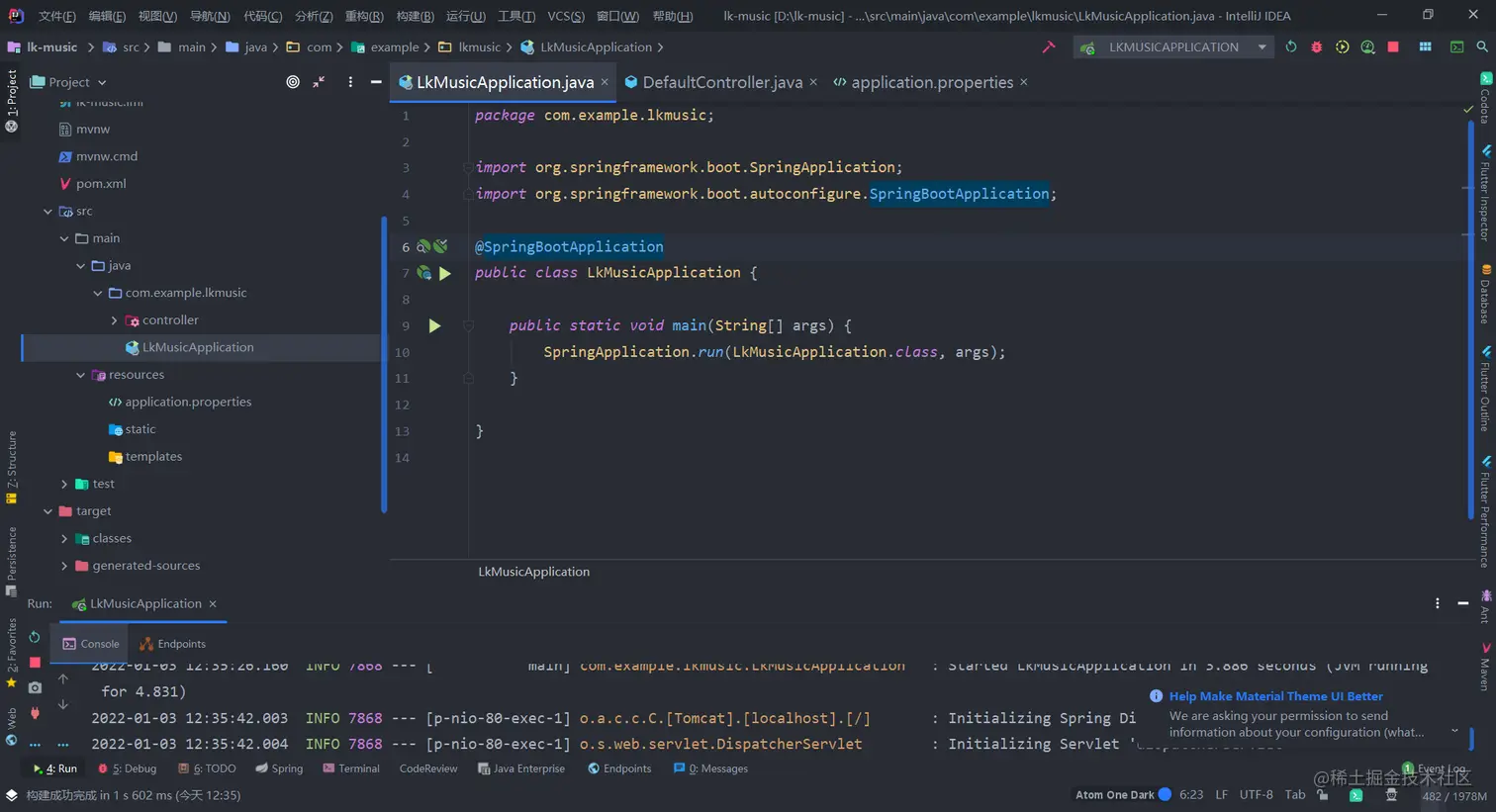Image resolution: width=1496 pixels, height=812 pixels.
Task: Click the Atom One Dark theme indicator
Action: [1123, 794]
